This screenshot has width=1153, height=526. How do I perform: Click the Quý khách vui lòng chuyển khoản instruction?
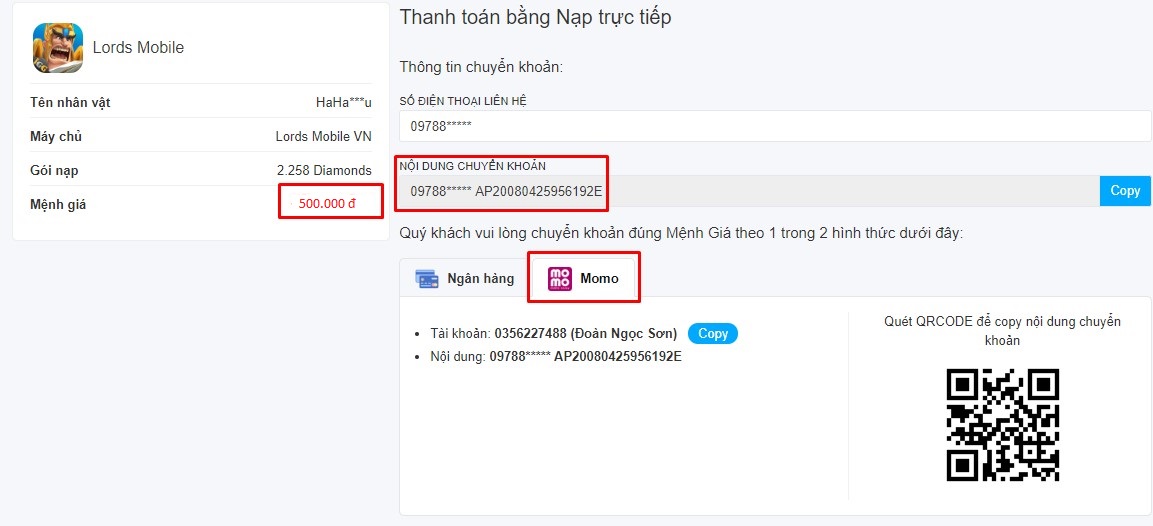pos(681,232)
